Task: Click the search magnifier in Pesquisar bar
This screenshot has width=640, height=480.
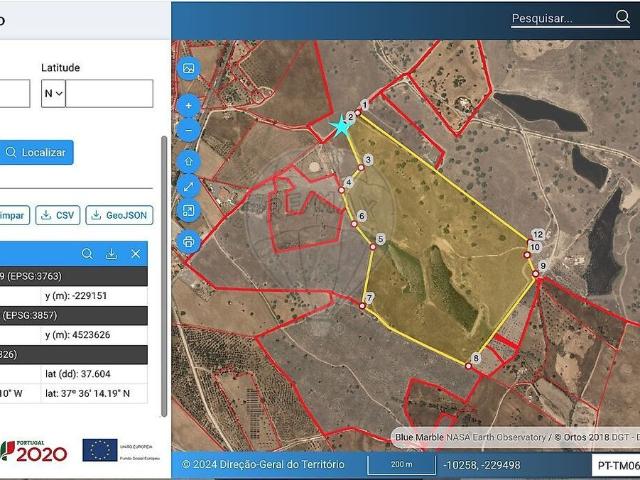Action: point(622,17)
